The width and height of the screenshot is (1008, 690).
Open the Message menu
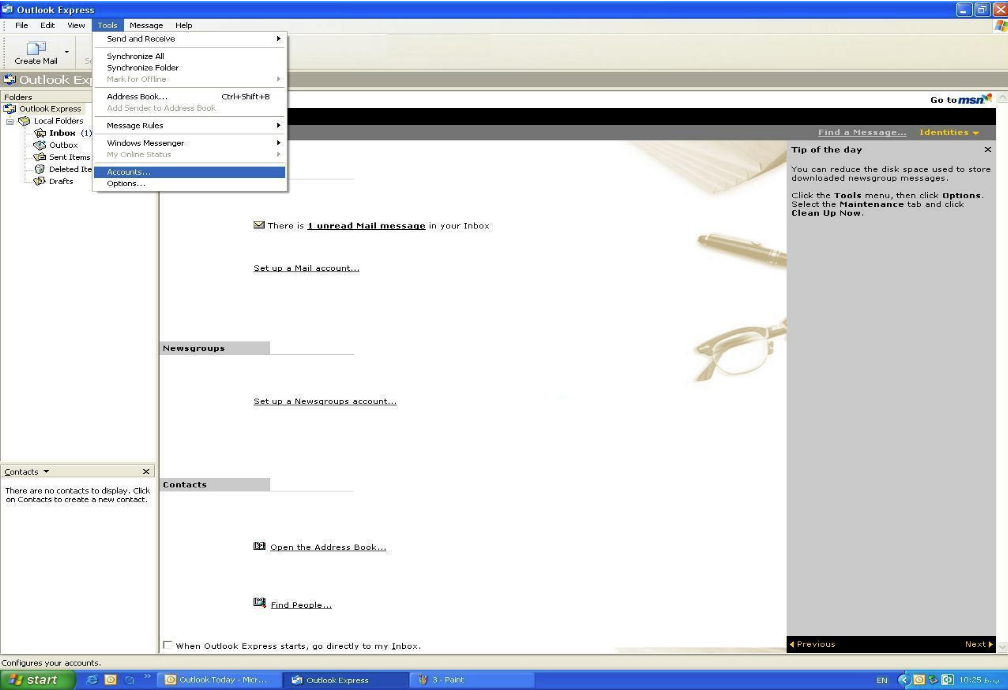[x=146, y=25]
